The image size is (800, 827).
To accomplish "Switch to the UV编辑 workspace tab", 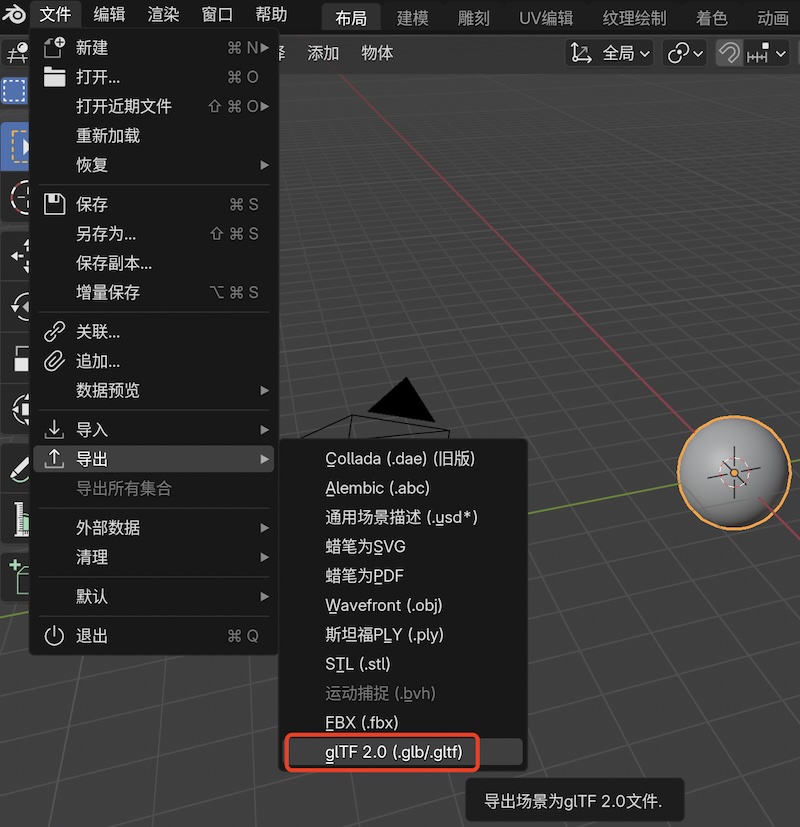I will [546, 18].
